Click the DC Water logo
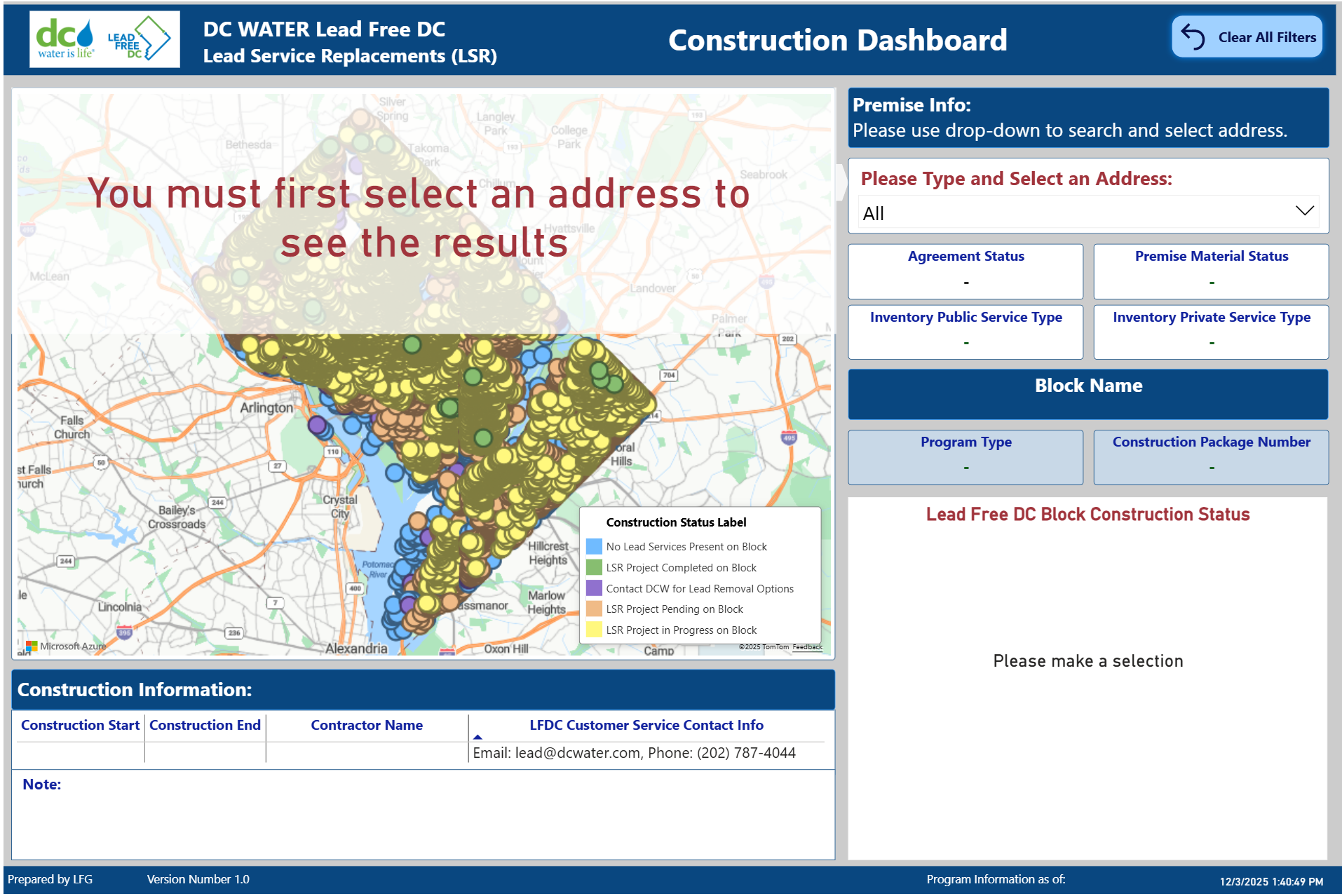 pyautogui.click(x=65, y=39)
